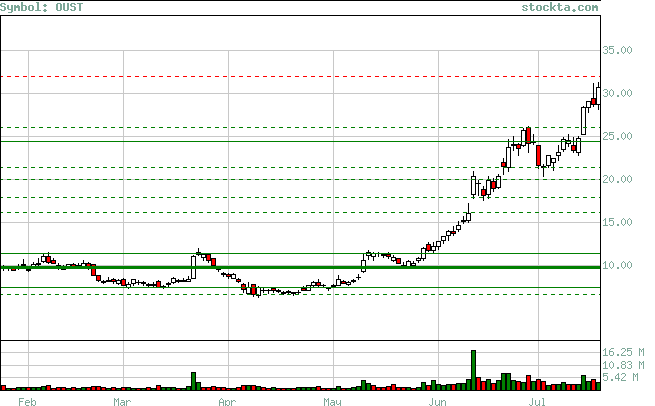655x406 pixels.
Task: Click the 25.00 price axis label
Action: click(617, 136)
